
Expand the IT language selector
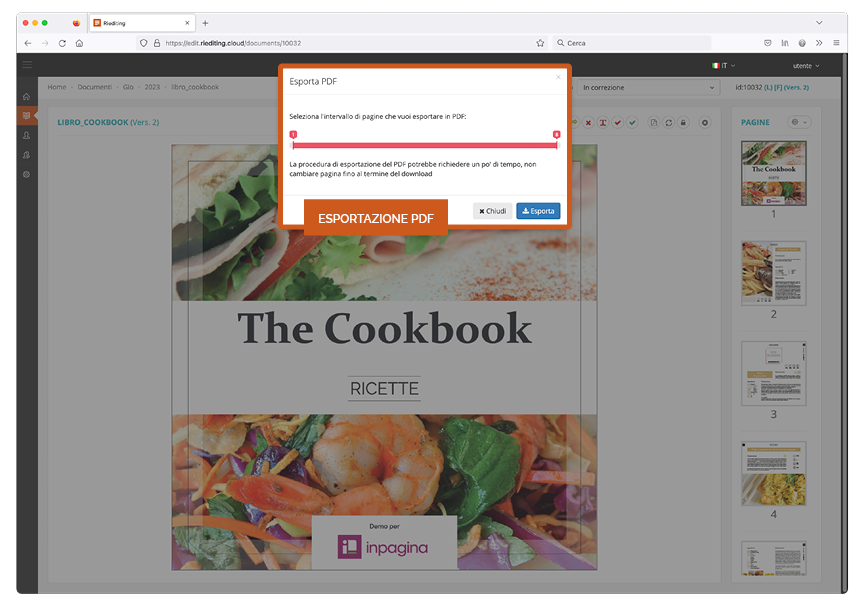pyautogui.click(x=721, y=65)
